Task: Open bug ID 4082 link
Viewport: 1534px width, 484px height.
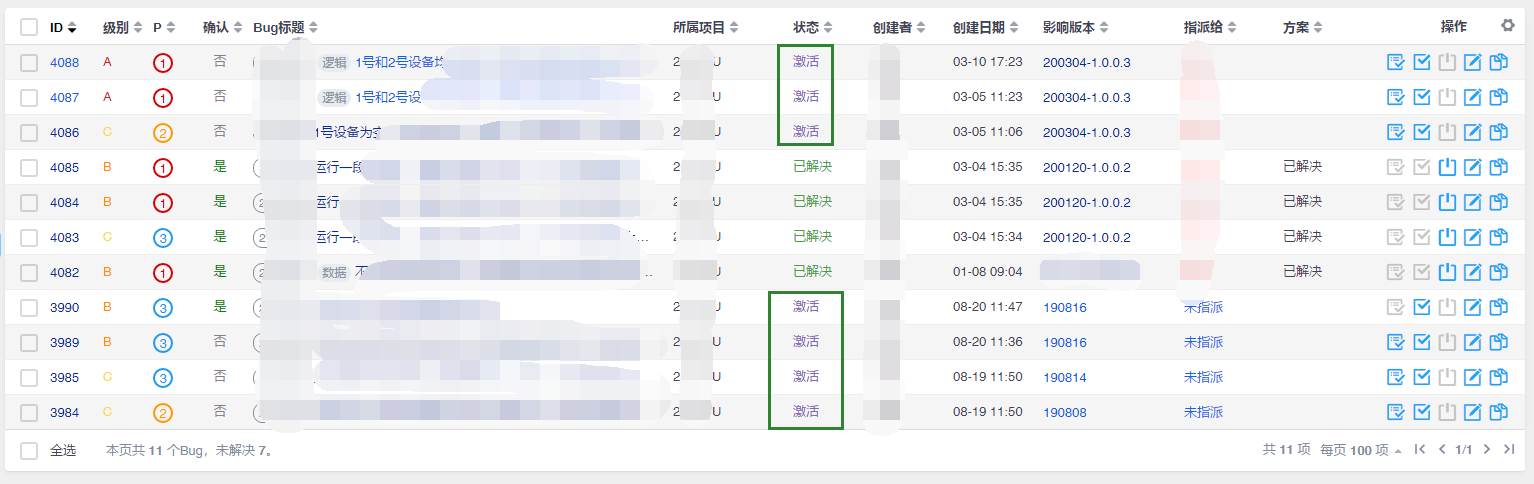Action: click(x=64, y=272)
